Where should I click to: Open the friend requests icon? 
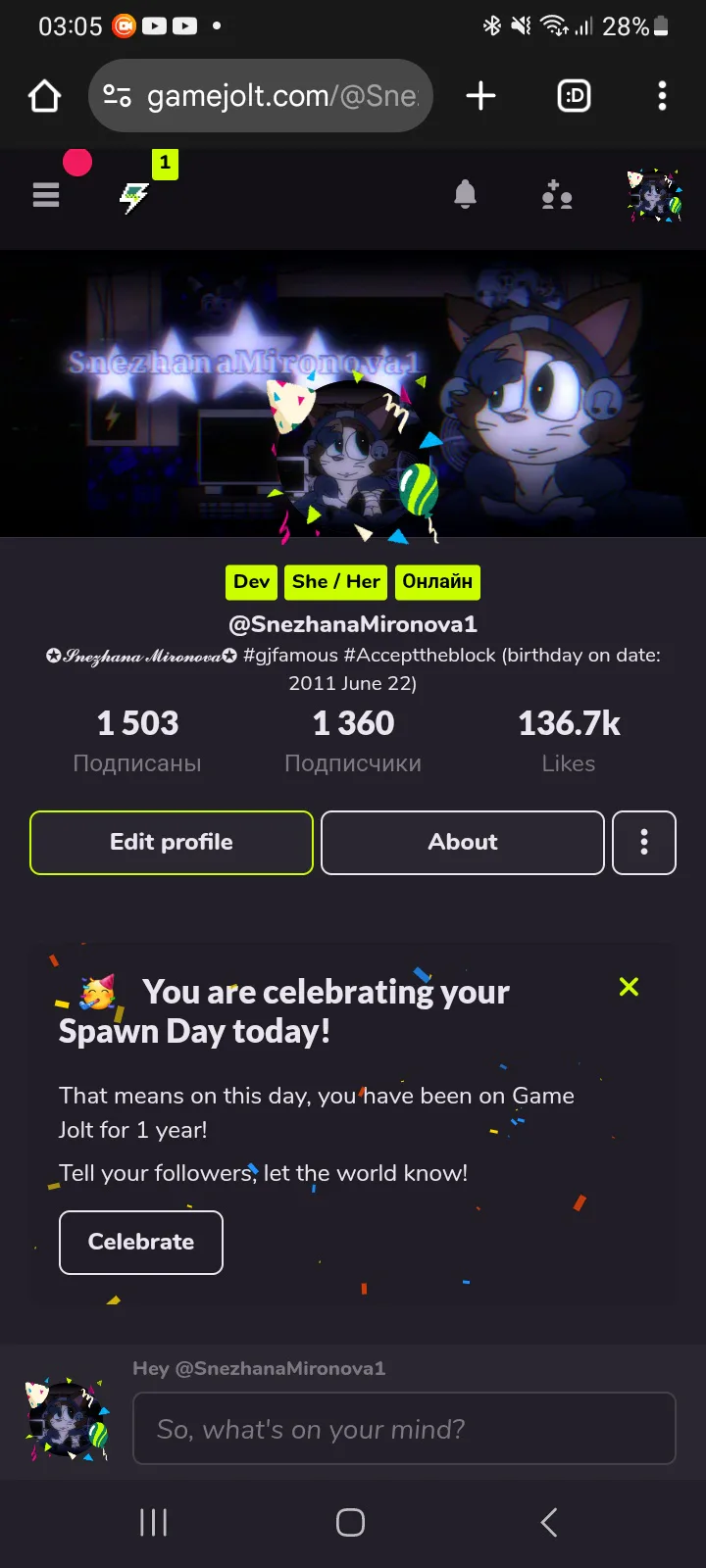coord(557,195)
